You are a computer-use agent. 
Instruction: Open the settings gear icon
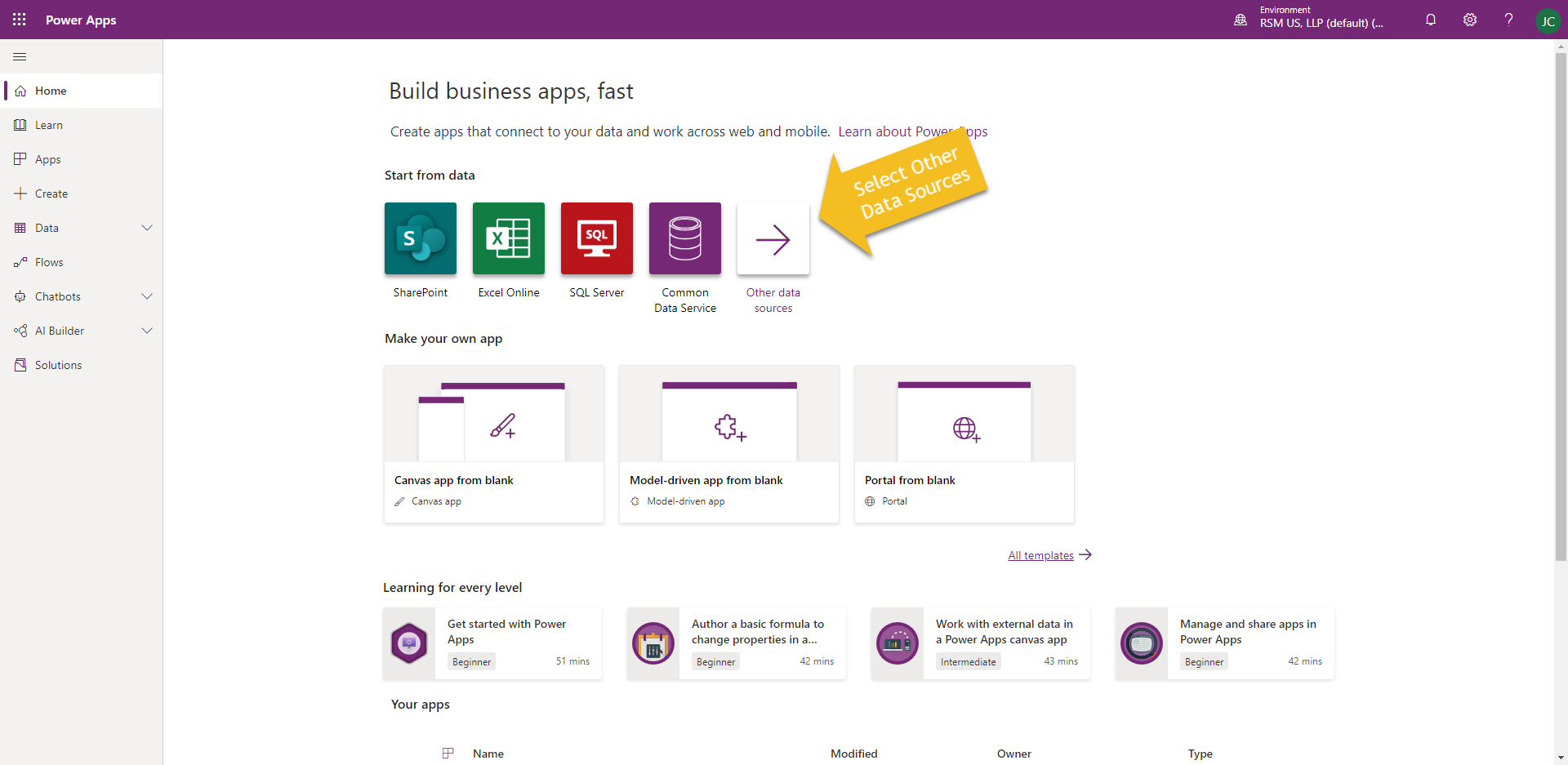pos(1470,20)
